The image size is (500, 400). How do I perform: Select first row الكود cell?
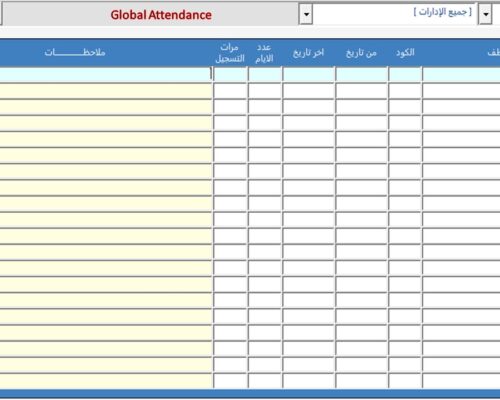[405, 74]
